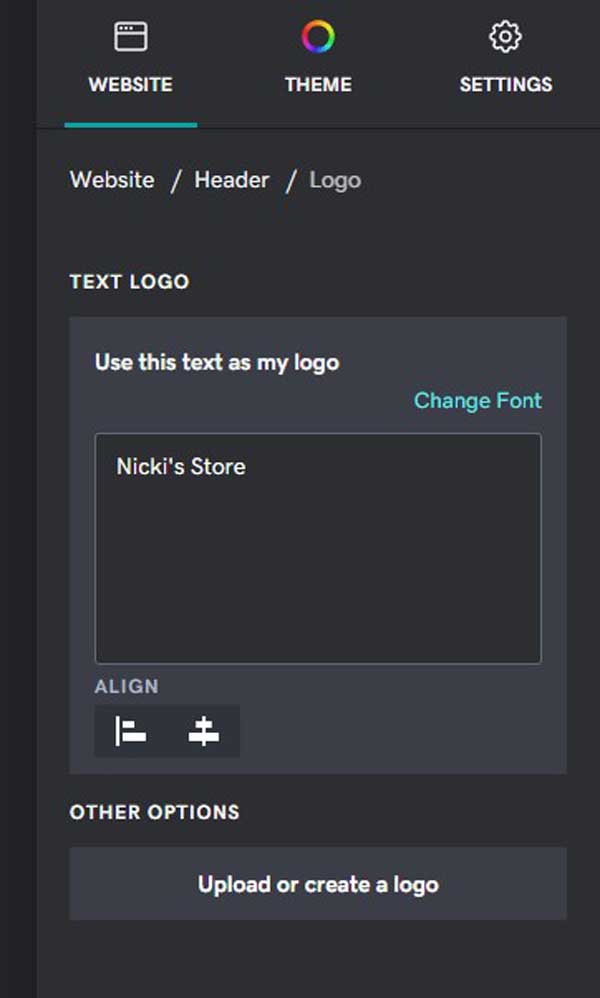Click the TEXT LOGO section heading
Viewport: 600px width, 998px height.
pyautogui.click(x=129, y=282)
